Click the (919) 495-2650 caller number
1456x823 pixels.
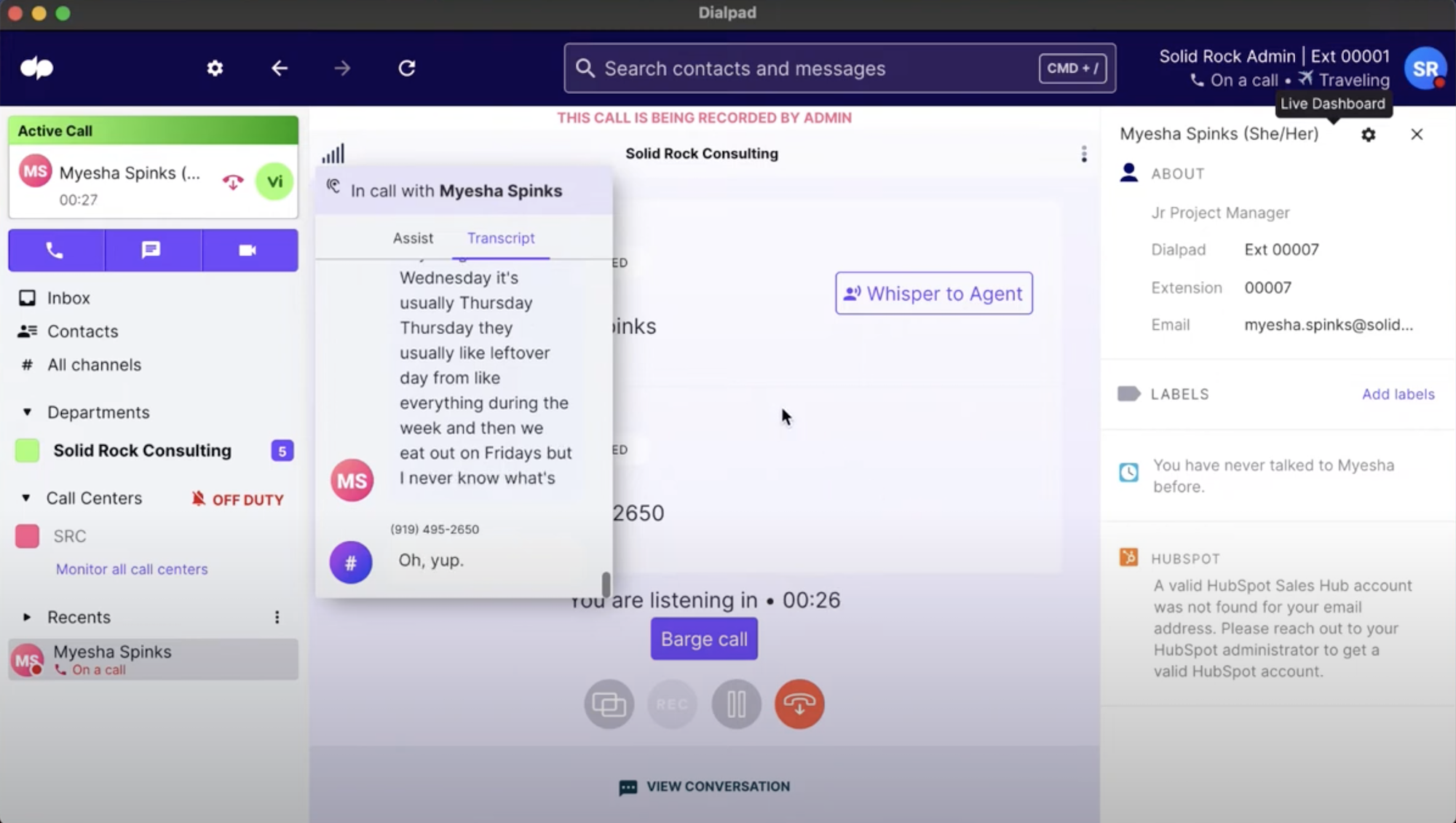(435, 529)
